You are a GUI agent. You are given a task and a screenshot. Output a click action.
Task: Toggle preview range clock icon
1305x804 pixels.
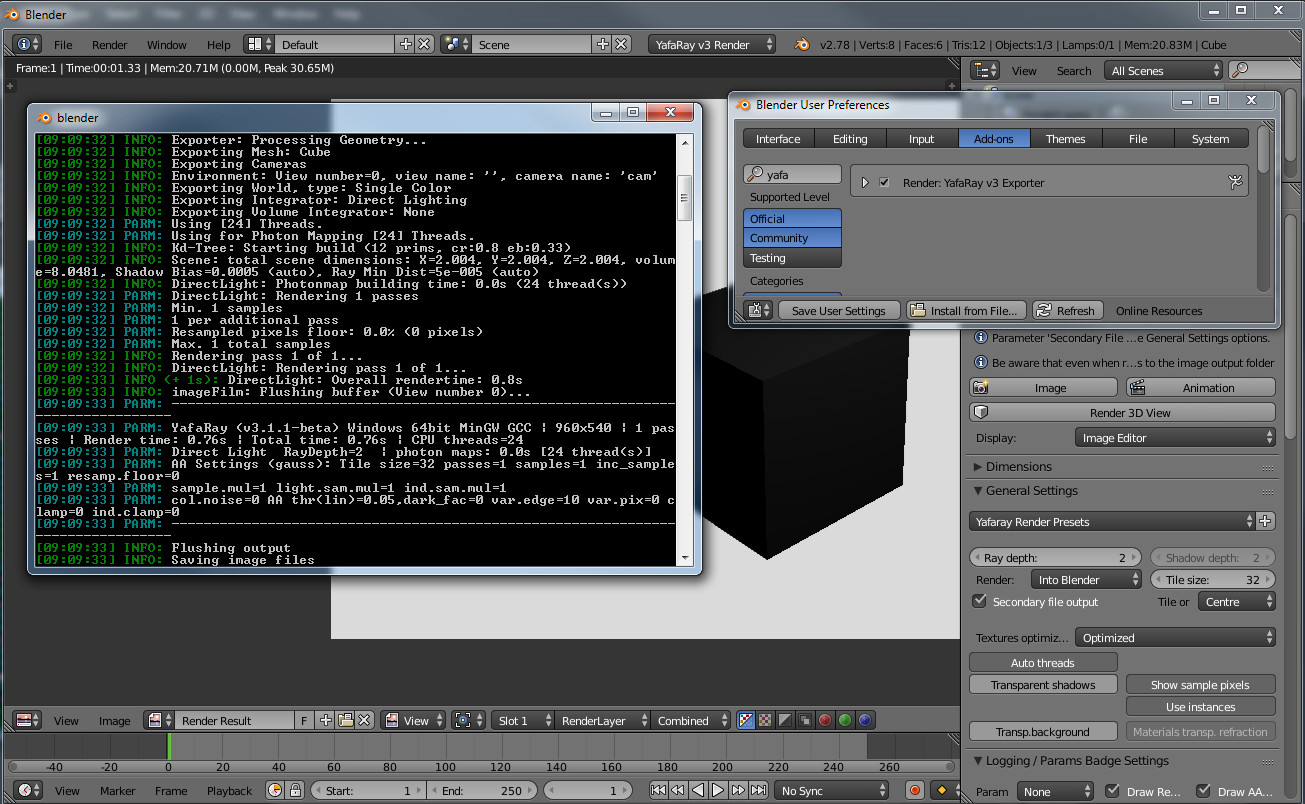[x=276, y=790]
